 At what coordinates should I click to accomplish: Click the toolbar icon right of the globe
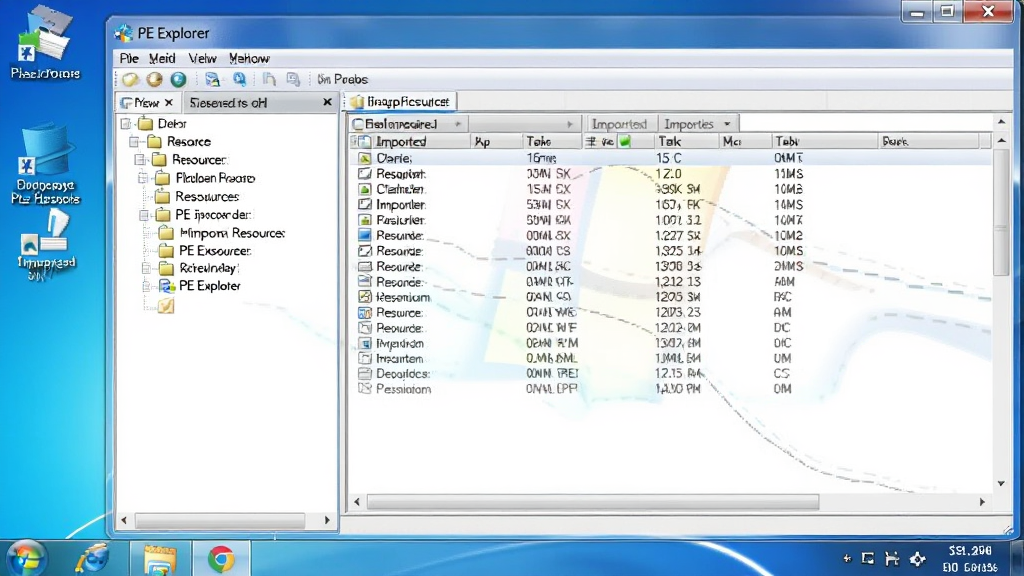point(212,80)
